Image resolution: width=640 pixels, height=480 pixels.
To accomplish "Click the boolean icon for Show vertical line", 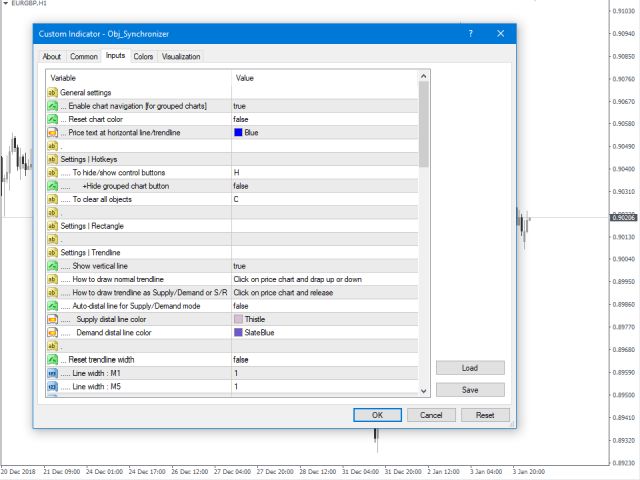I will [x=52, y=266].
